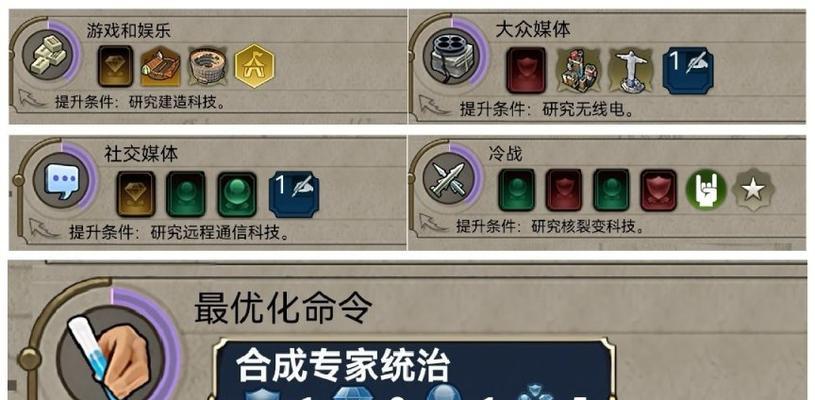Image resolution: width=815 pixels, height=400 pixels.
Task: Select the red military policy card in 大众媒体
Action: (x=526, y=71)
